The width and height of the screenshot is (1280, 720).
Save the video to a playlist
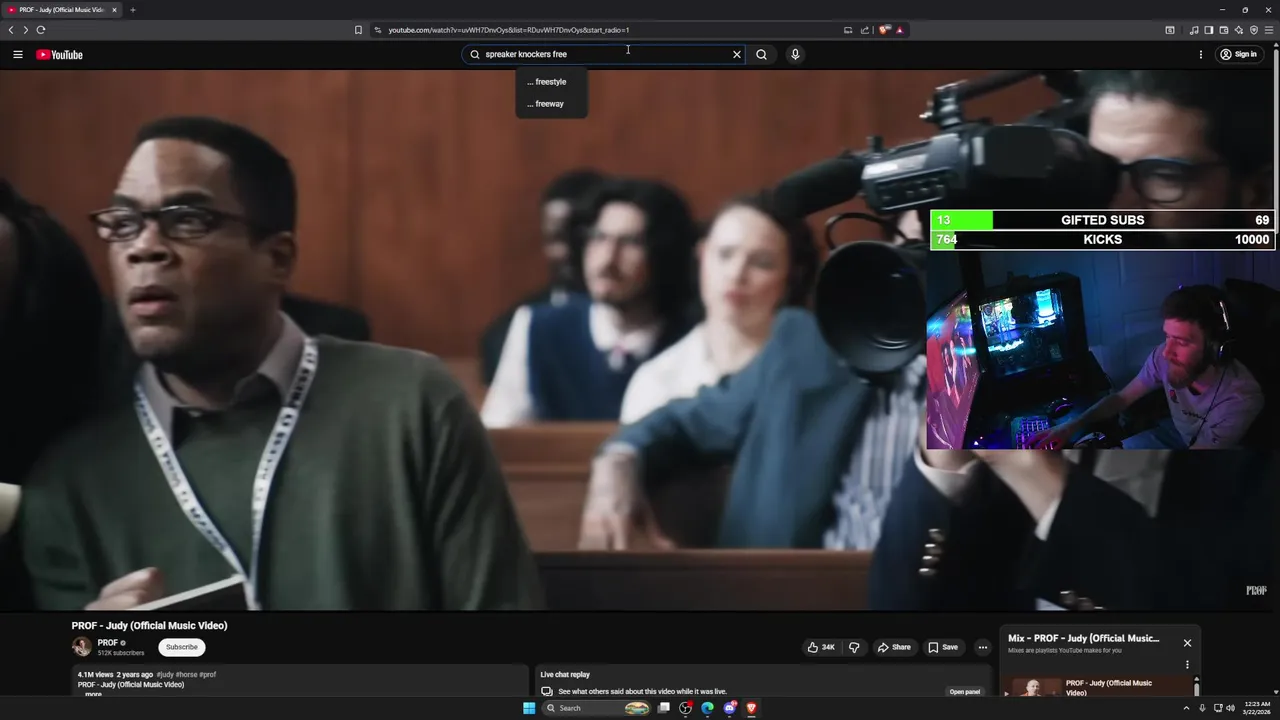coord(943,647)
